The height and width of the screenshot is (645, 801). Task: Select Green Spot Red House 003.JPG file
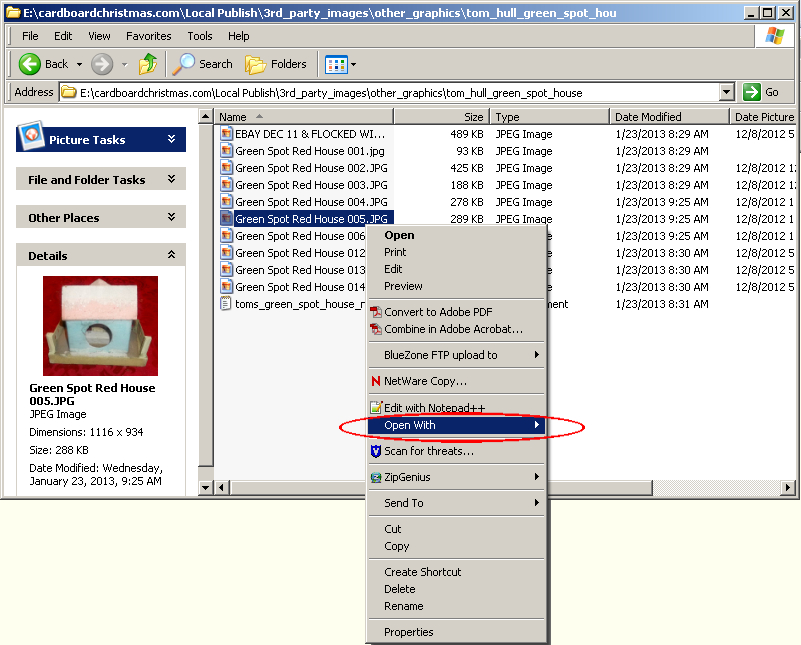[x=311, y=185]
